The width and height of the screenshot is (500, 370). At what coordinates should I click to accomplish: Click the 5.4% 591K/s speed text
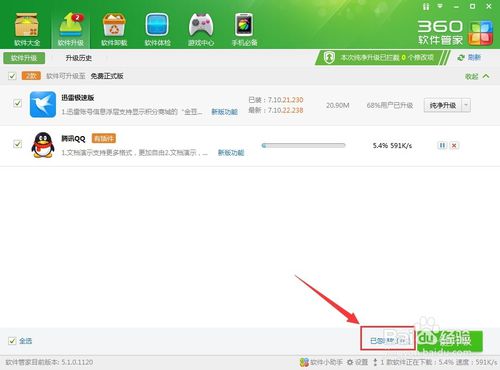392,145
